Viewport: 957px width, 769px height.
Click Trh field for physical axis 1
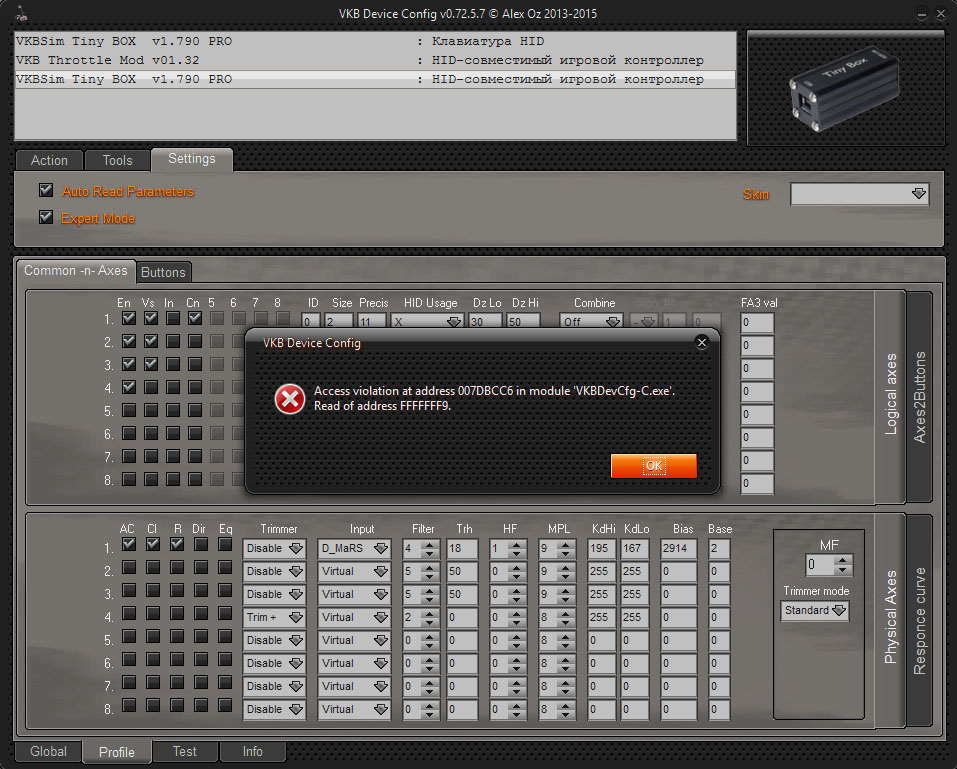461,549
